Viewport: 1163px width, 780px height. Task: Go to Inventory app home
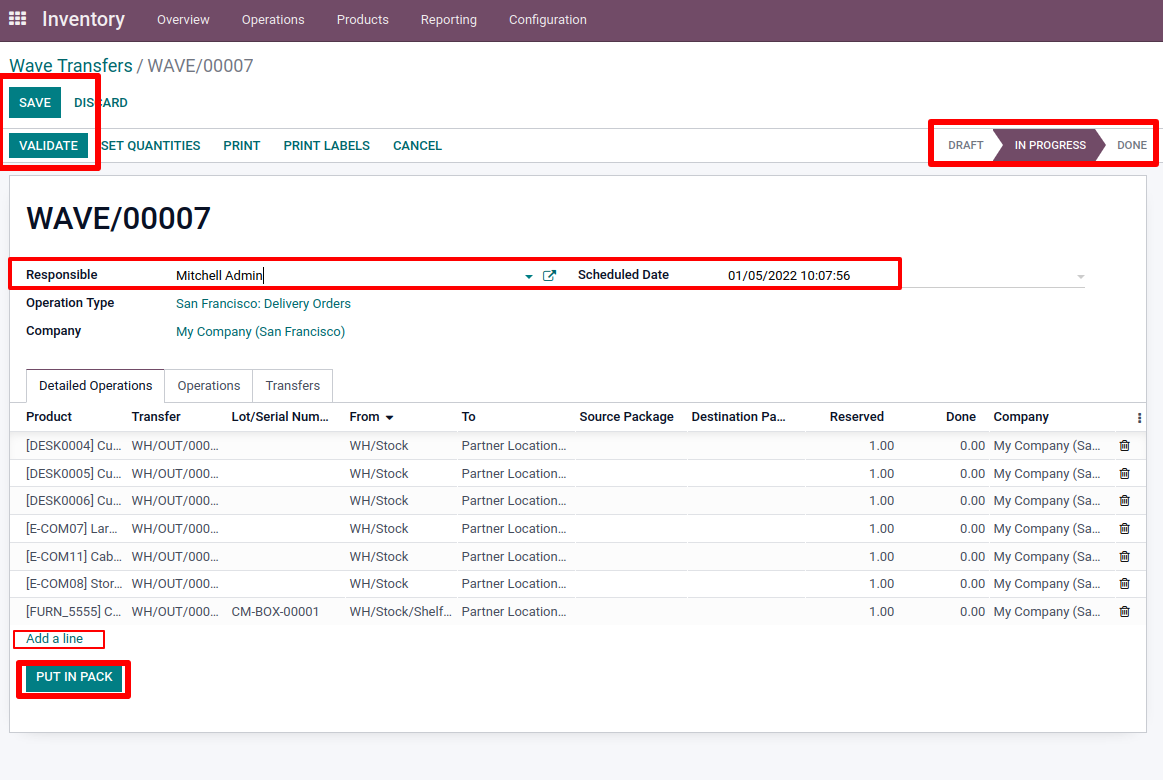point(83,19)
